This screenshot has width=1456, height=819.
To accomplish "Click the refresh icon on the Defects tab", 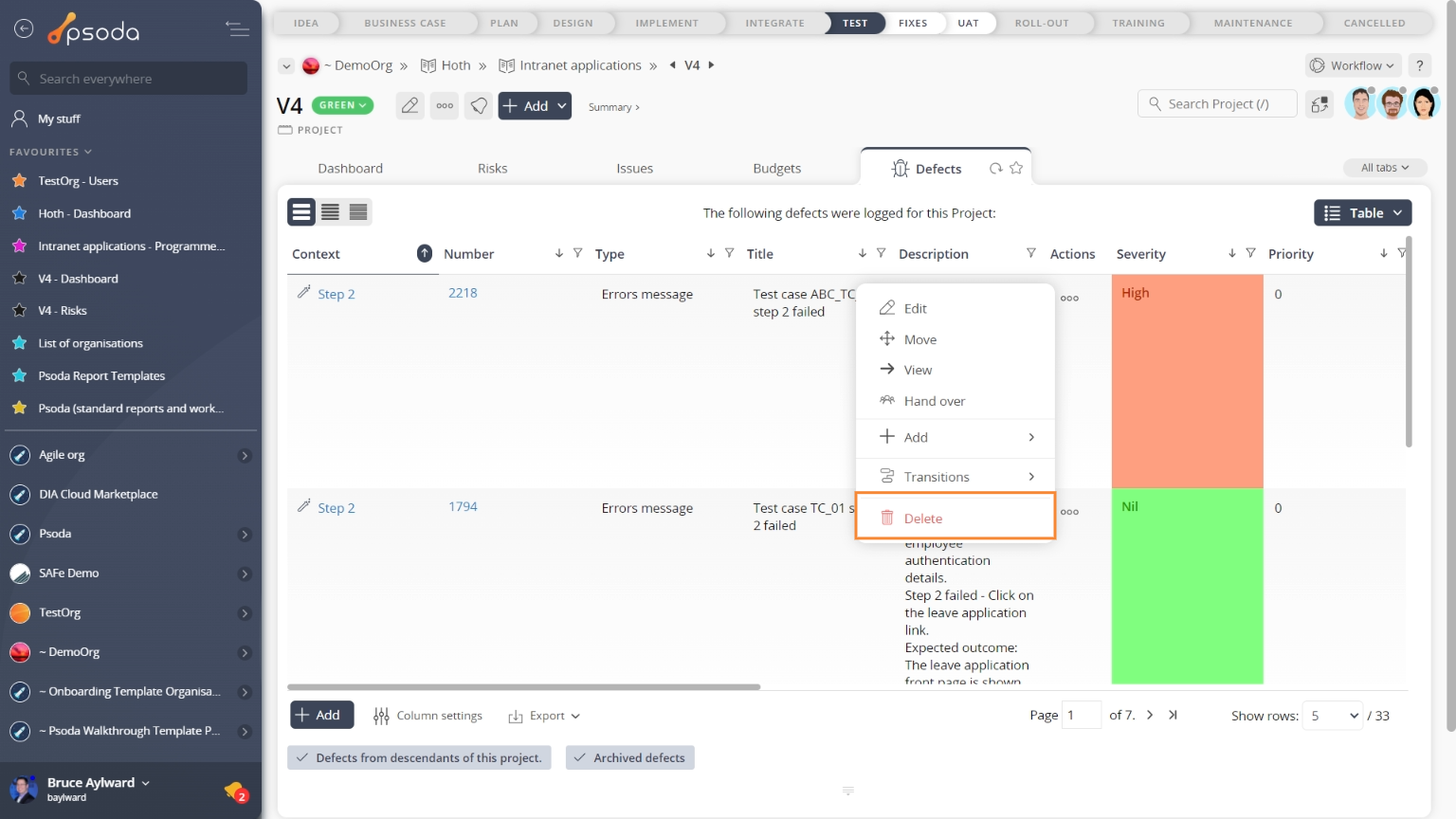I will tap(995, 168).
